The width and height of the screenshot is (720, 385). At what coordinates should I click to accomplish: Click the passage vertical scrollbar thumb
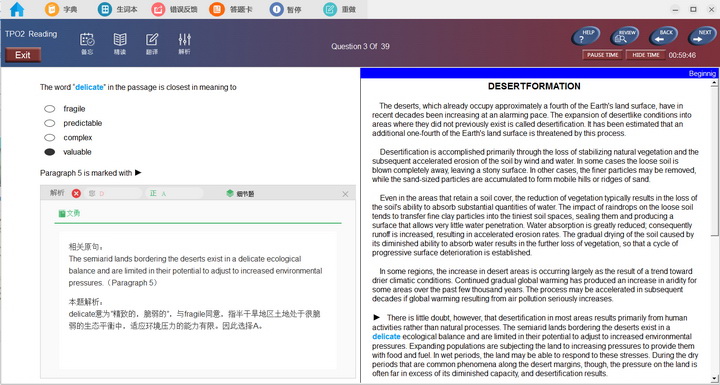(714, 162)
